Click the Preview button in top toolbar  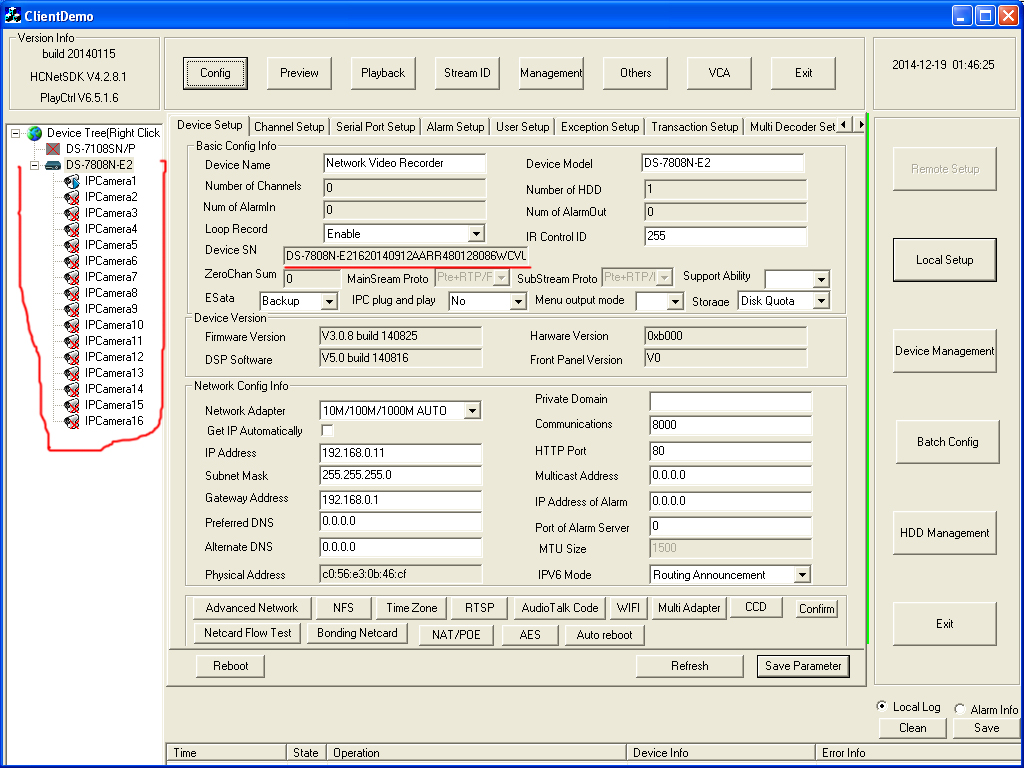(299, 73)
